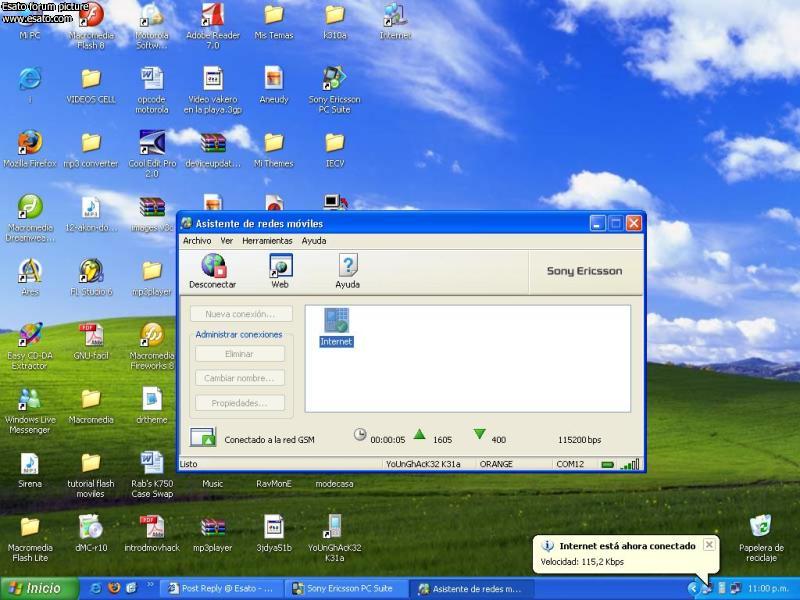Open the VIDEOS CELL folder
Viewport: 800px width, 600px height.
pyautogui.click(x=91, y=86)
